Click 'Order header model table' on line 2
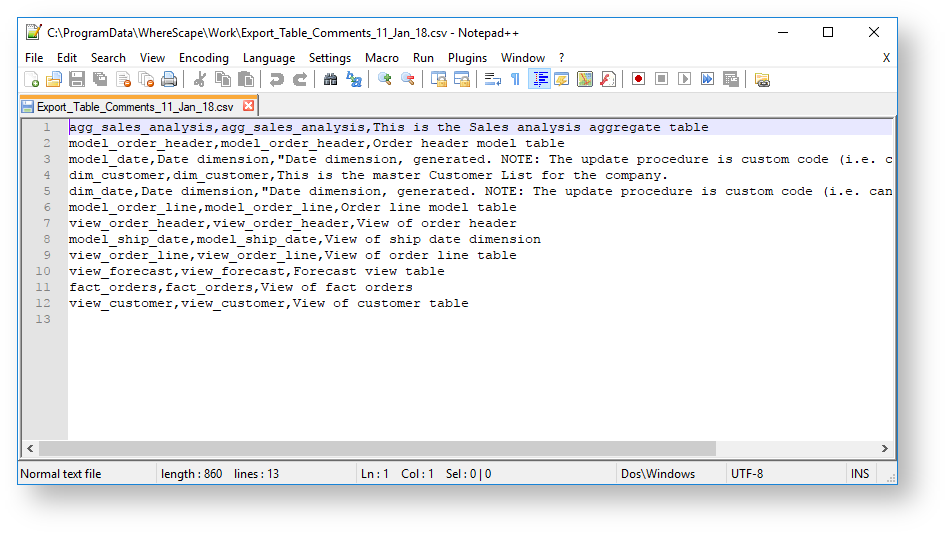Viewport: 946px width, 533px height. click(x=469, y=144)
